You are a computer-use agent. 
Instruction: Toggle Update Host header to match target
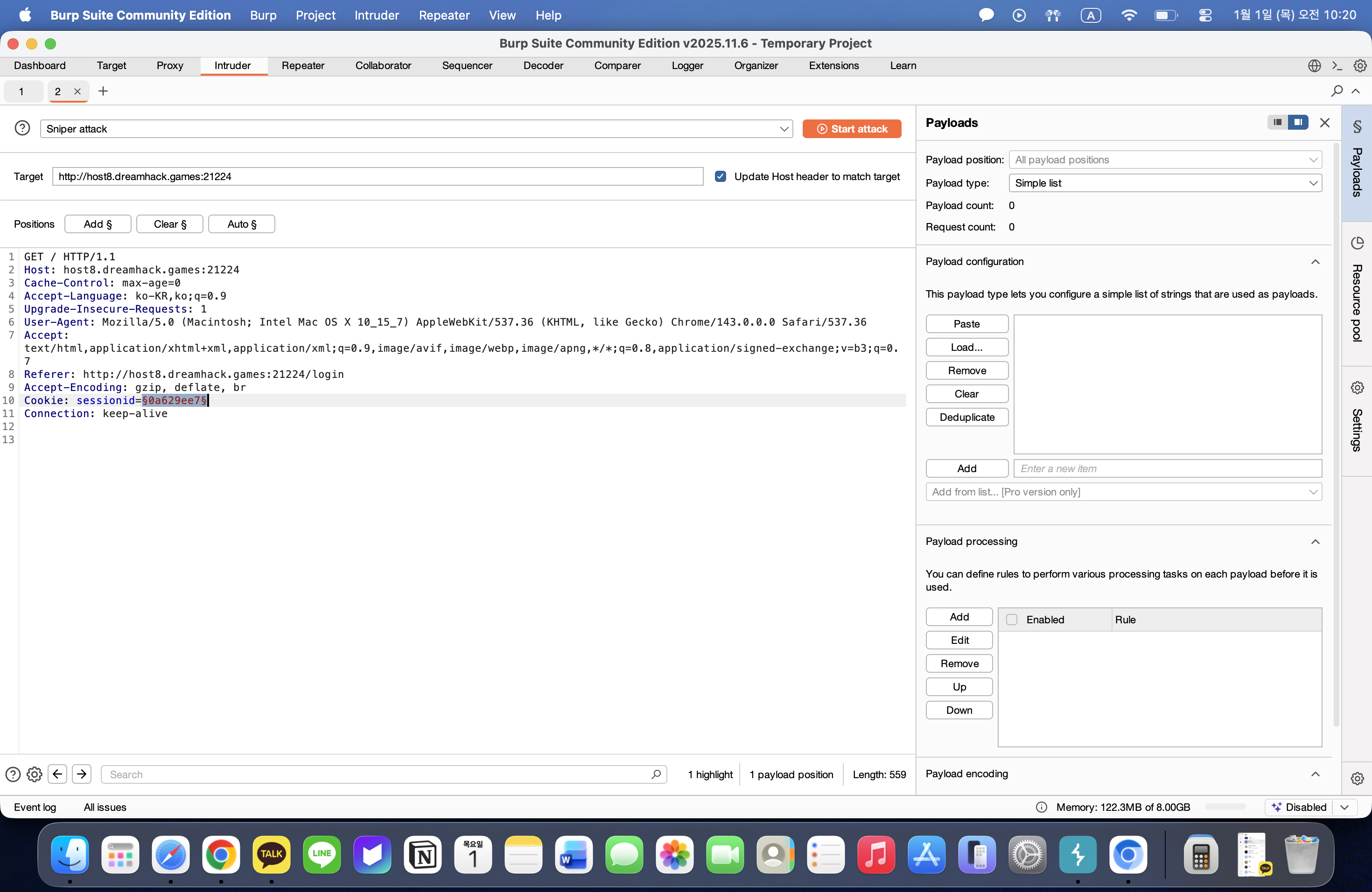point(720,176)
